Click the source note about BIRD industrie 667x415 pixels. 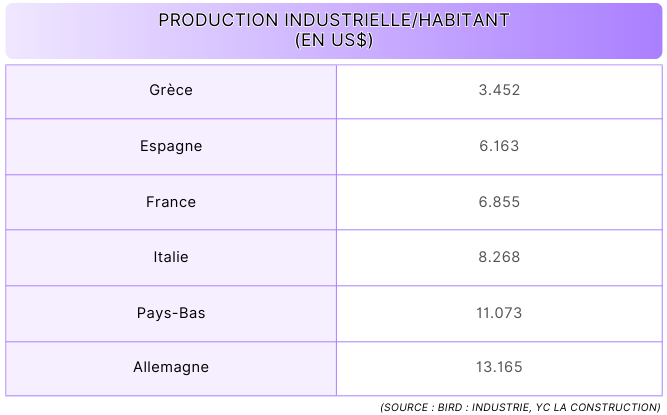click(520, 407)
